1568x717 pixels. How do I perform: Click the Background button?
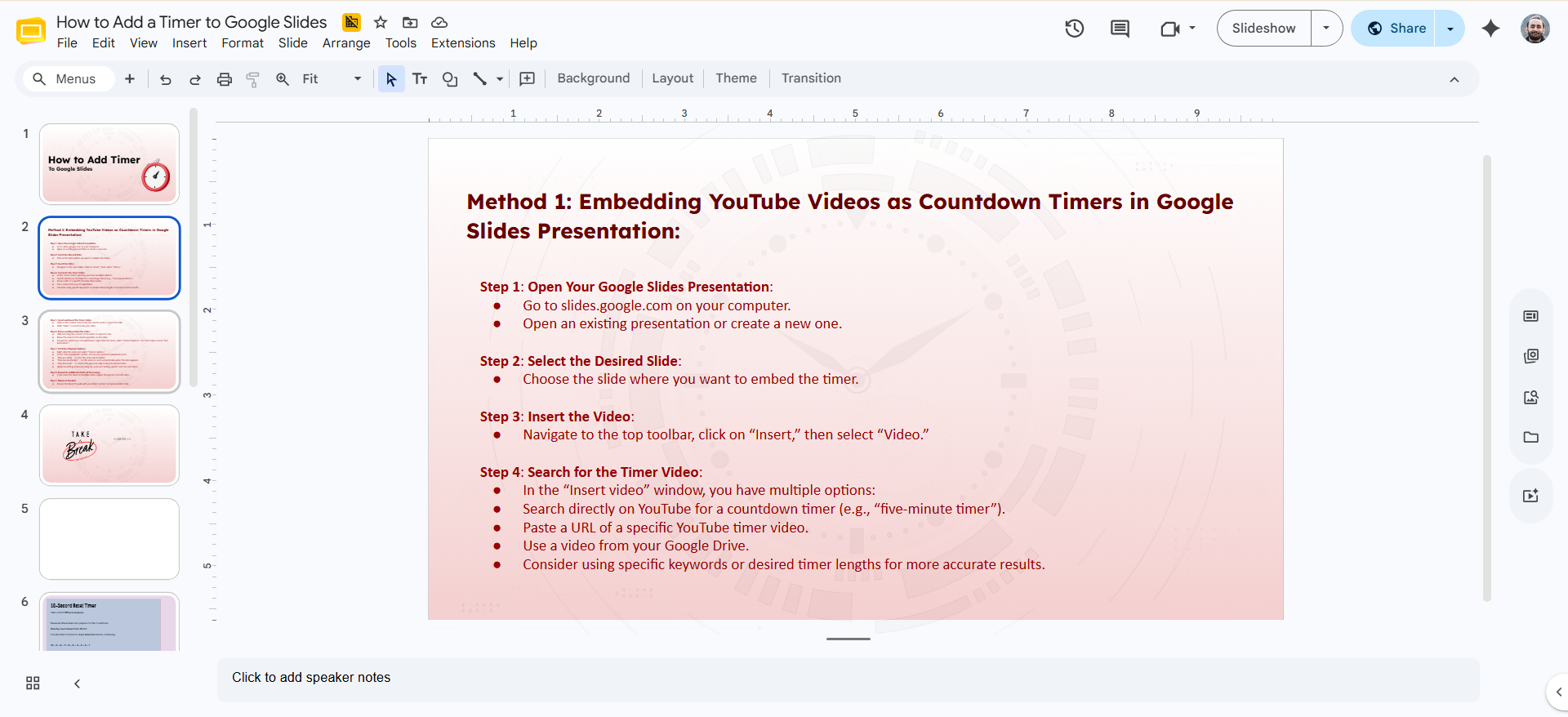click(x=594, y=78)
